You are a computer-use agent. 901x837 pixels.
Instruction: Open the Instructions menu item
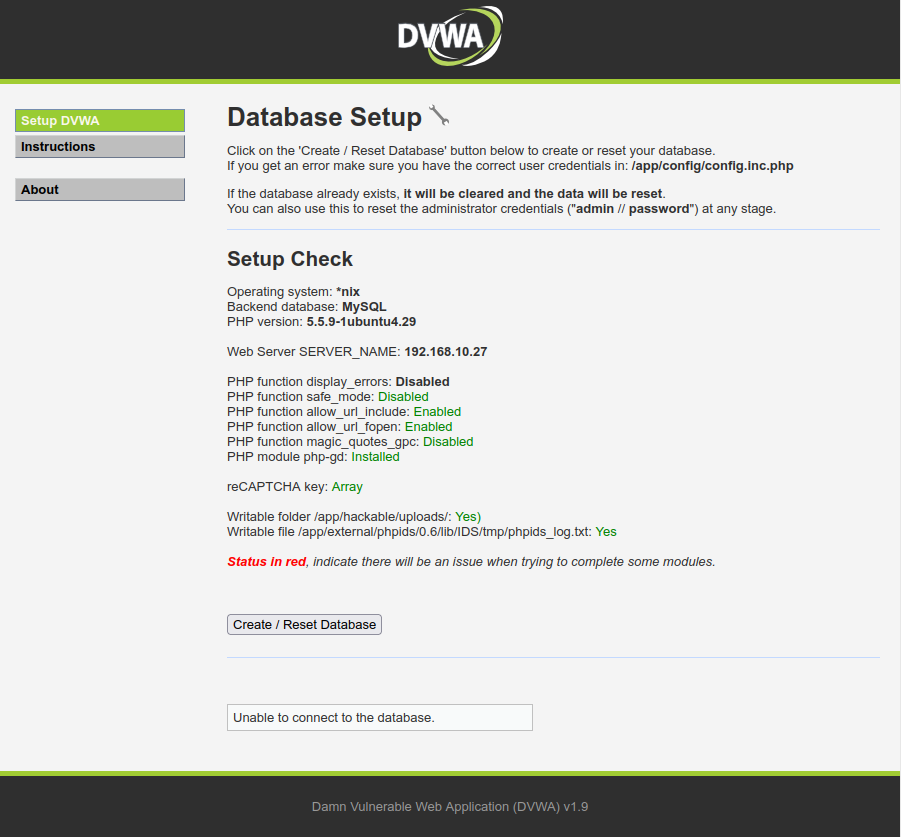[x=100, y=146]
